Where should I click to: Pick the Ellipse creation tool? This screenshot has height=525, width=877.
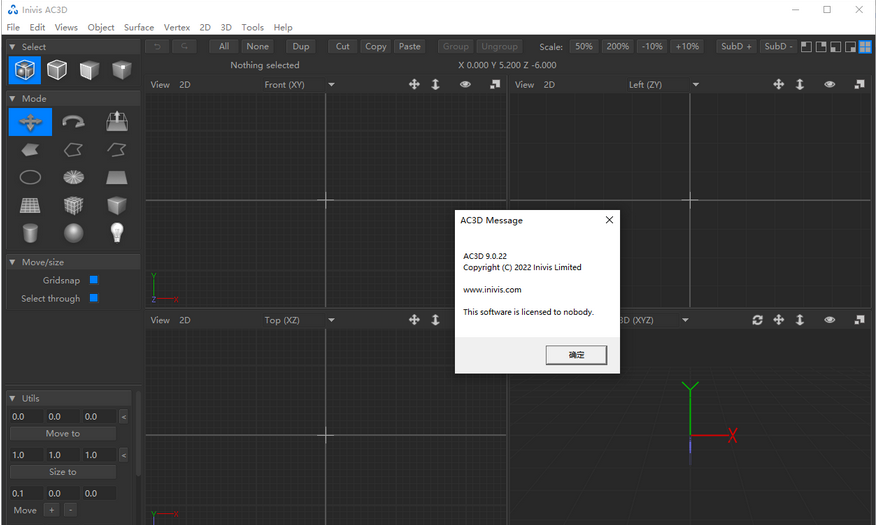pyautogui.click(x=30, y=178)
